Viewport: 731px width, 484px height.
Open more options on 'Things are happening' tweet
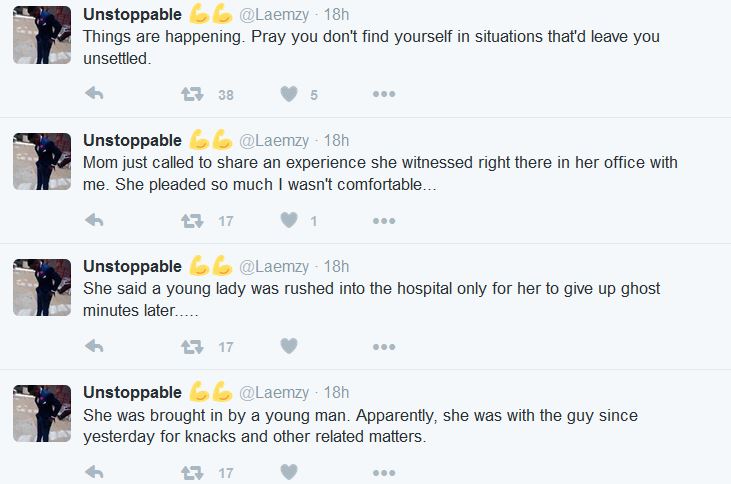coord(384,94)
